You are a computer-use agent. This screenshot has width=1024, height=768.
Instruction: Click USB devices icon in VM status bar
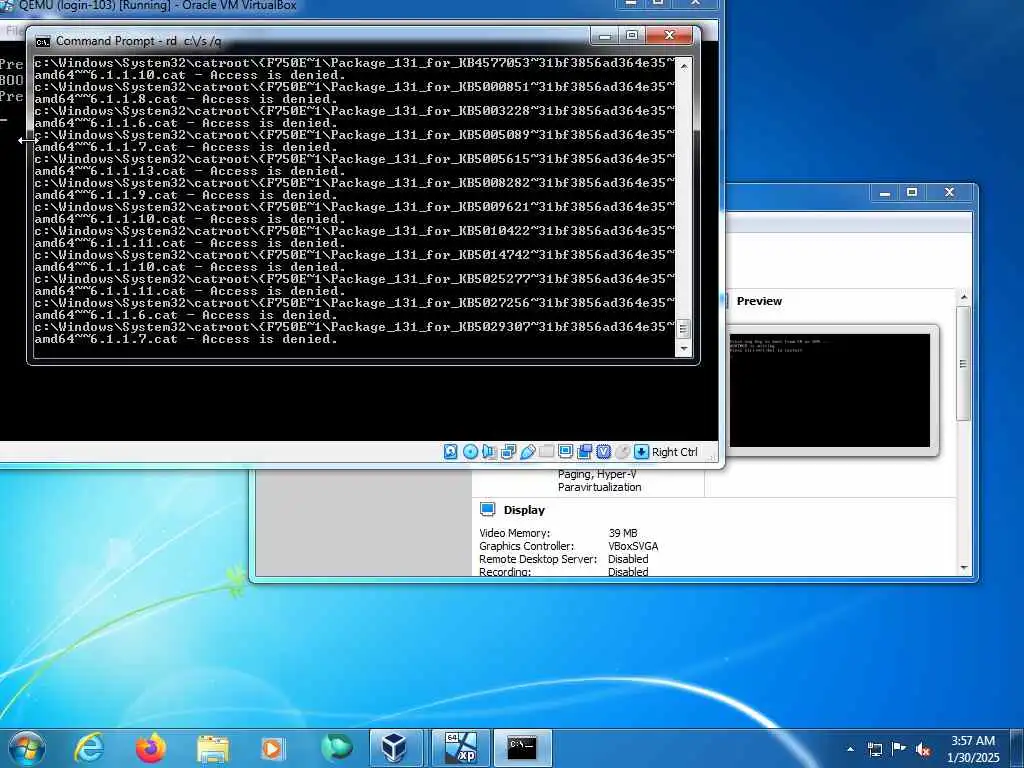528,451
